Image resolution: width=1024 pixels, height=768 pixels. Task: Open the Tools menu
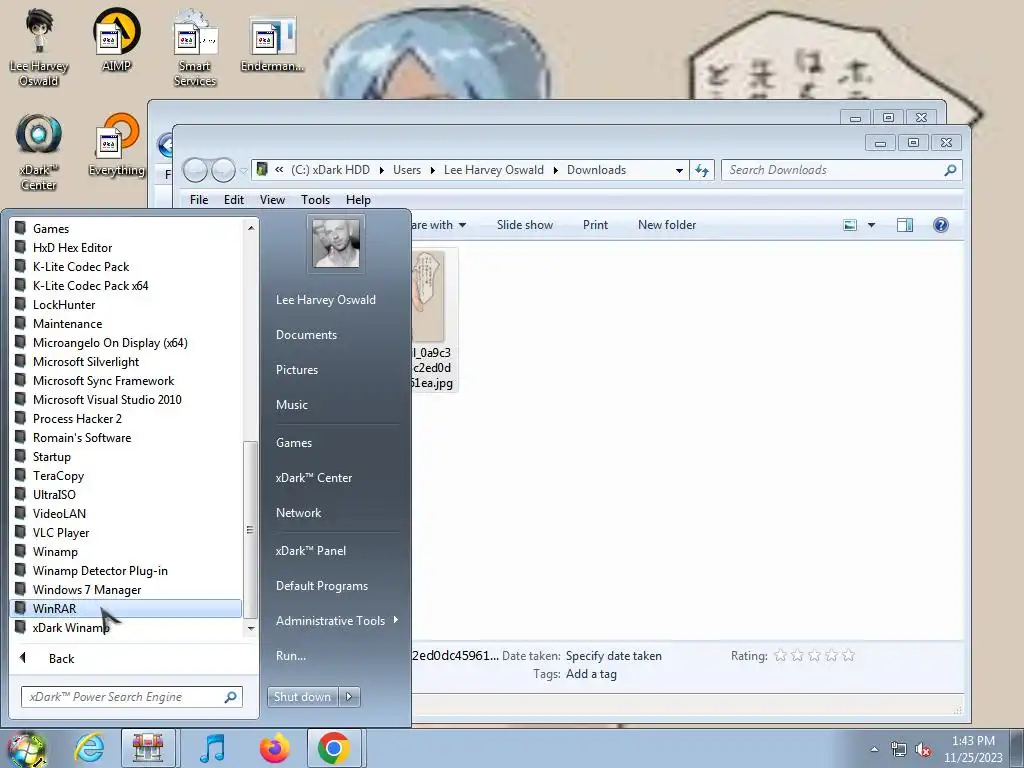315,200
